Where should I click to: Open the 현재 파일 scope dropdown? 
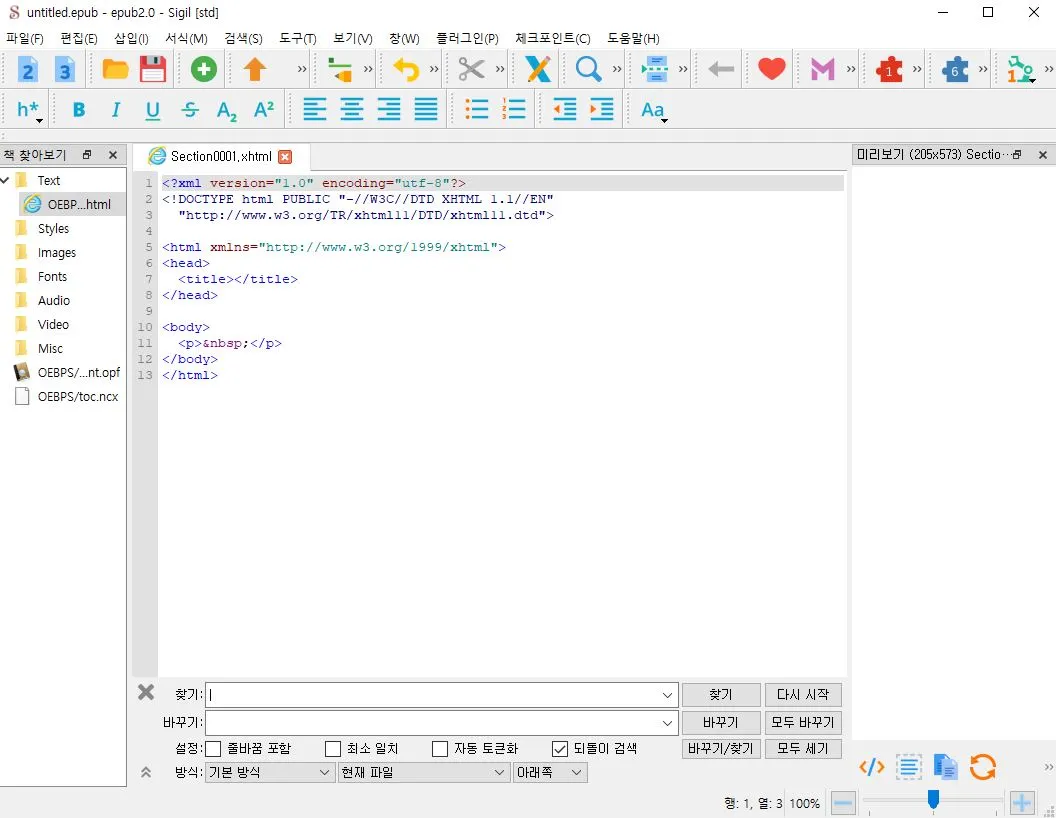tap(423, 772)
